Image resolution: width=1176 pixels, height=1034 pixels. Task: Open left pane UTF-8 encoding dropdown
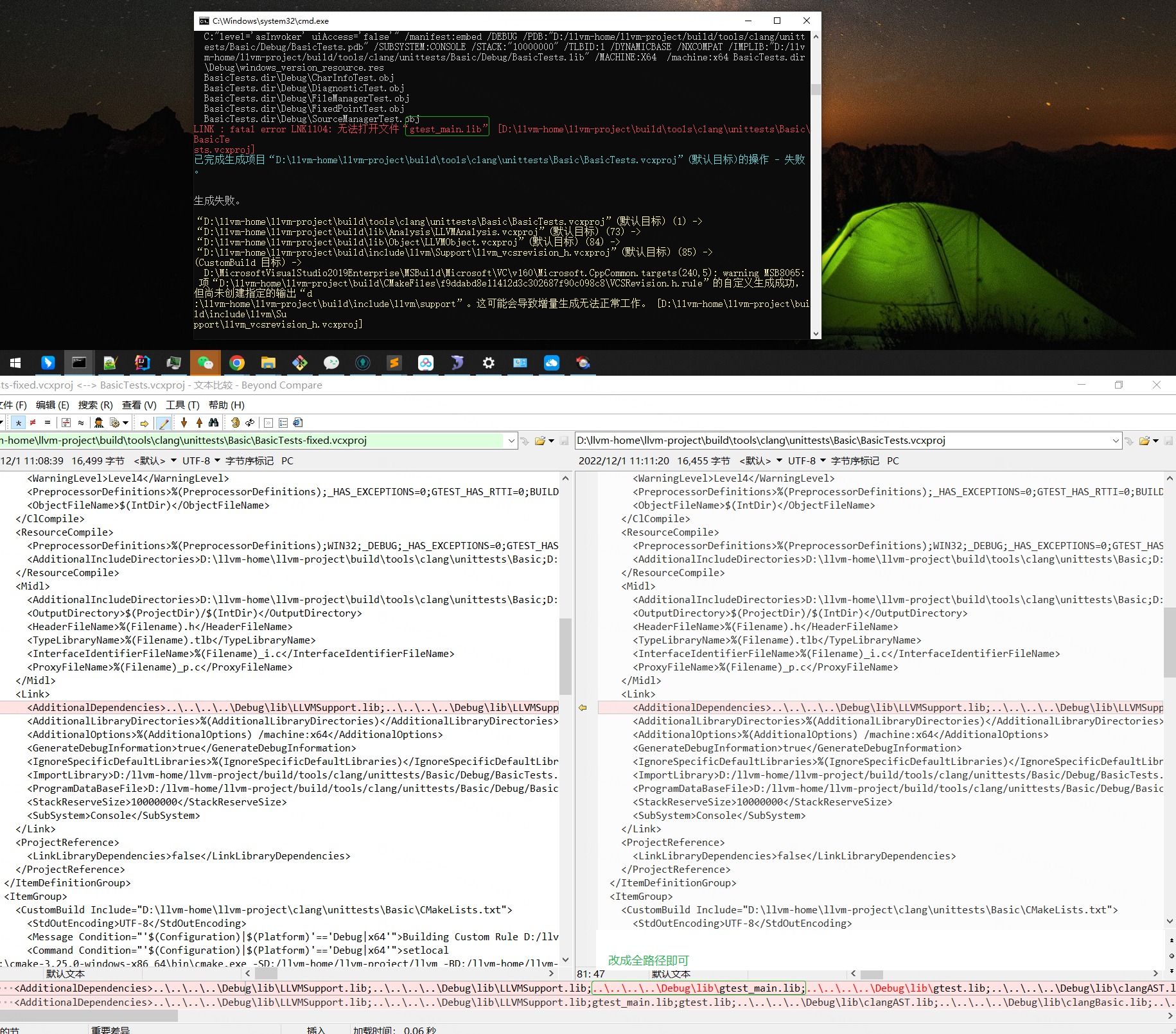coord(201,460)
